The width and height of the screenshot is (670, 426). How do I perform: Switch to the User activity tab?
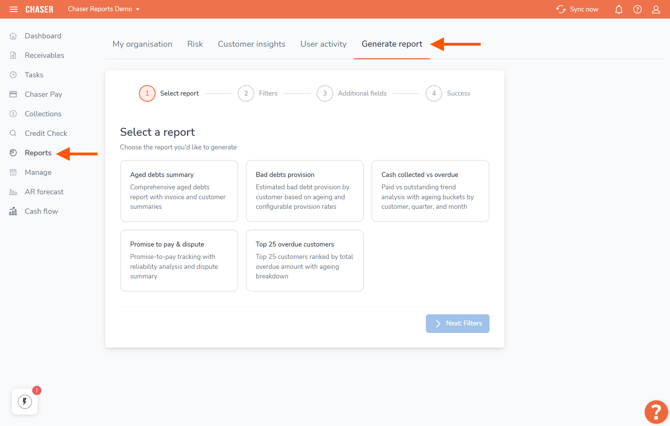(x=323, y=44)
